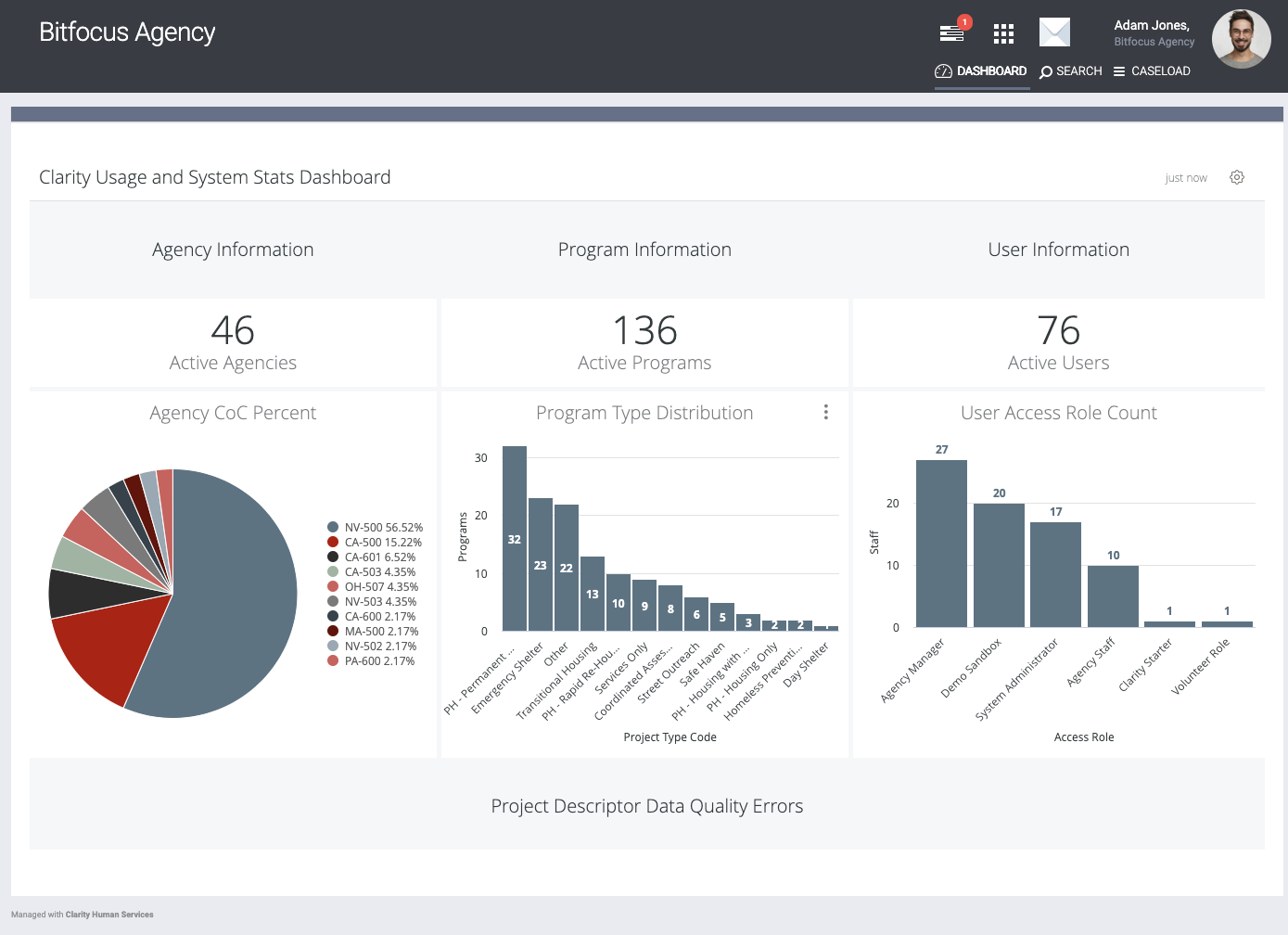Image resolution: width=1288 pixels, height=935 pixels.
Task: Click the 'just now' refresh timestamp
Action: click(1186, 178)
